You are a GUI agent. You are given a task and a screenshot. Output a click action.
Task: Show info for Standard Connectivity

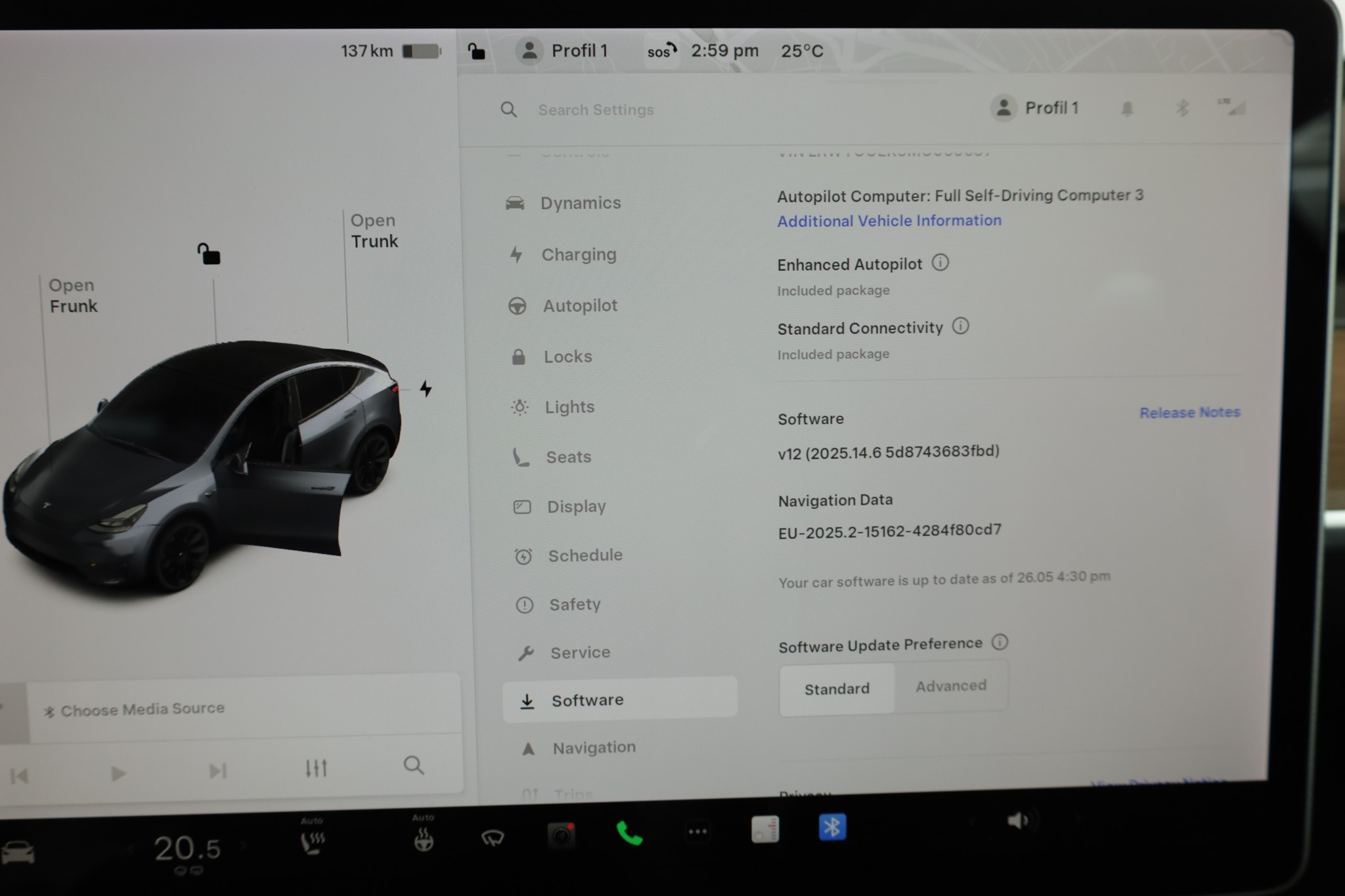960,326
